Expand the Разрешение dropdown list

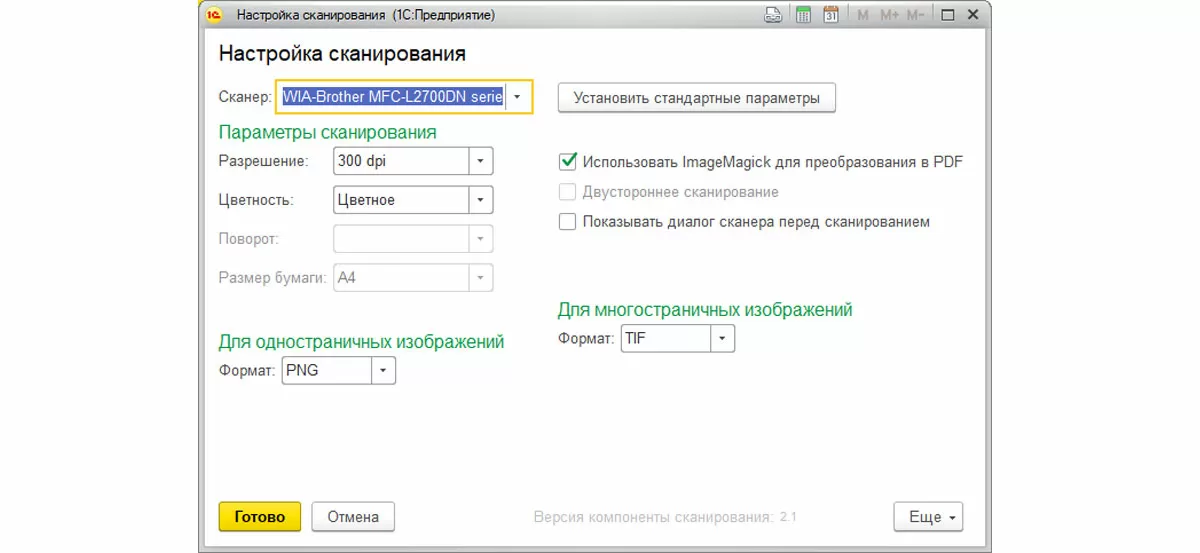click(x=481, y=160)
